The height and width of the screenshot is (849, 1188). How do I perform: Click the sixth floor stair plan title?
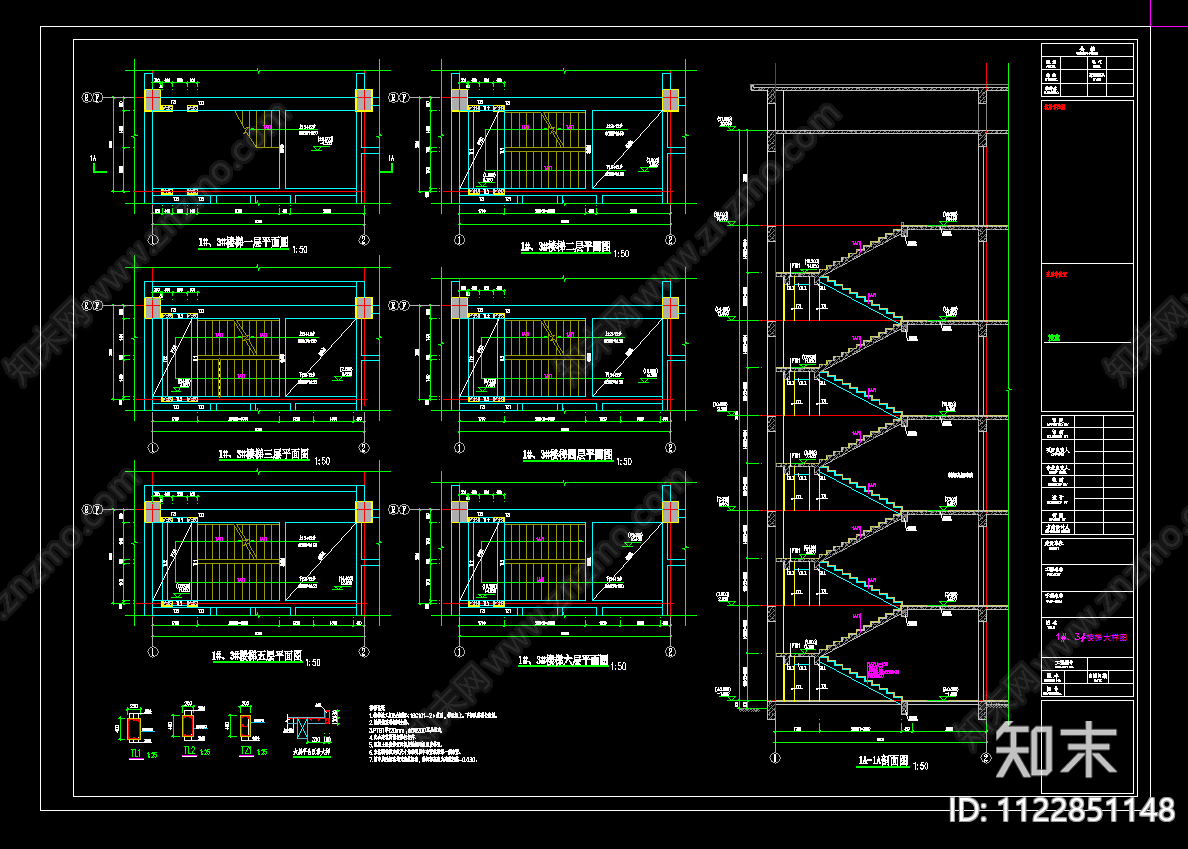pyautogui.click(x=564, y=661)
